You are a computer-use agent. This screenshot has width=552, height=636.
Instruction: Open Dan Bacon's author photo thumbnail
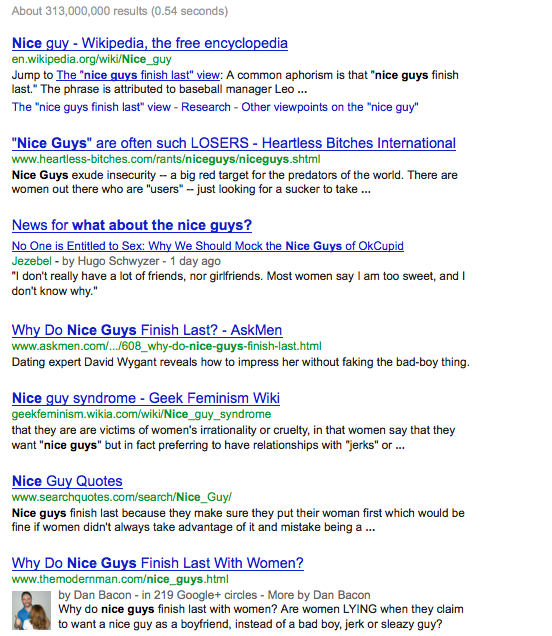coord(31,610)
